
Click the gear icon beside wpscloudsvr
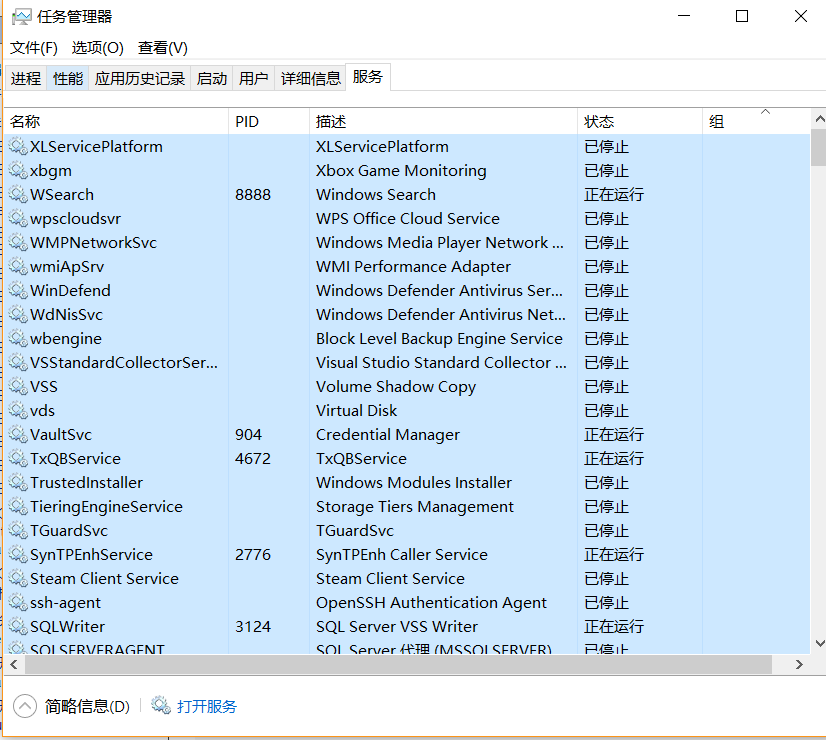[18, 218]
